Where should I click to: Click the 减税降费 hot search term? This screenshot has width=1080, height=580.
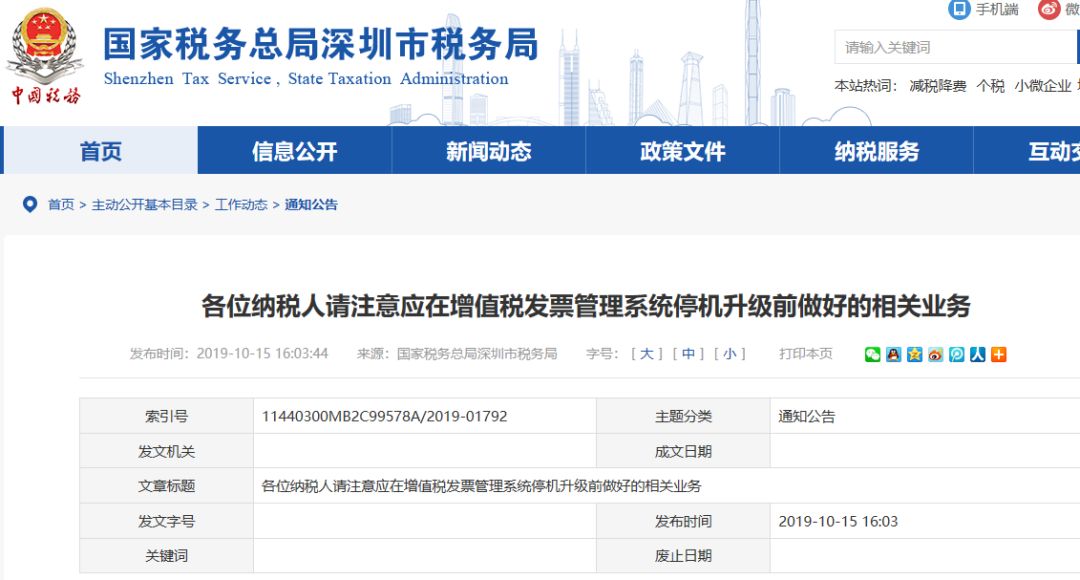click(x=937, y=86)
